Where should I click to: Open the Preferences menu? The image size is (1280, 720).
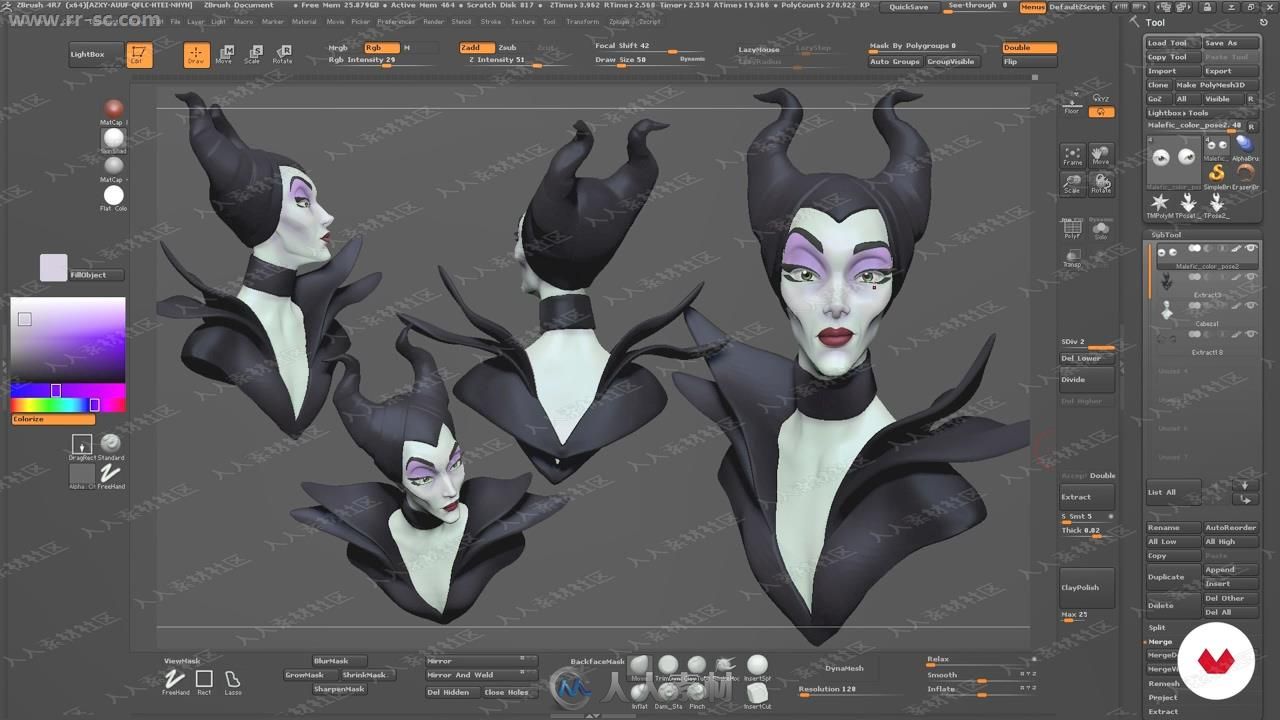pyautogui.click(x=396, y=21)
